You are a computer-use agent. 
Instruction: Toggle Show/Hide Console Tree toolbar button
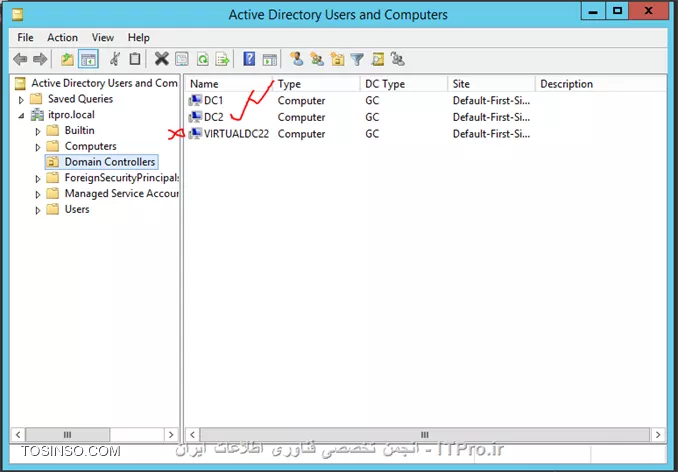pyautogui.click(x=89, y=59)
